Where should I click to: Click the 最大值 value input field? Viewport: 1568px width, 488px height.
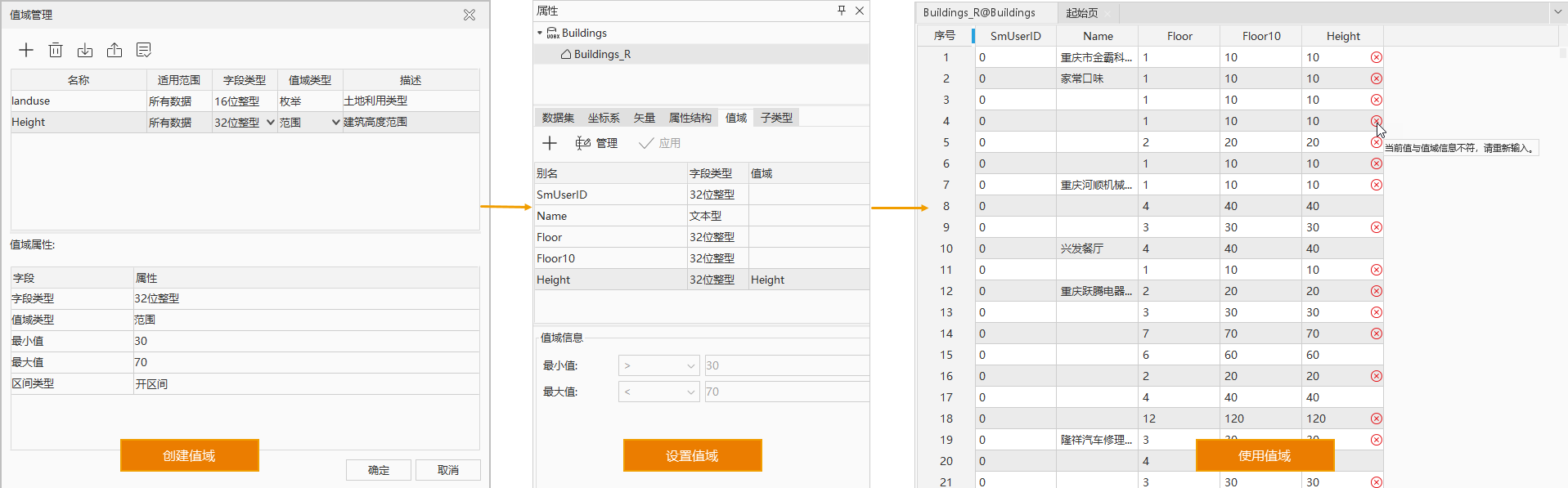(x=785, y=392)
